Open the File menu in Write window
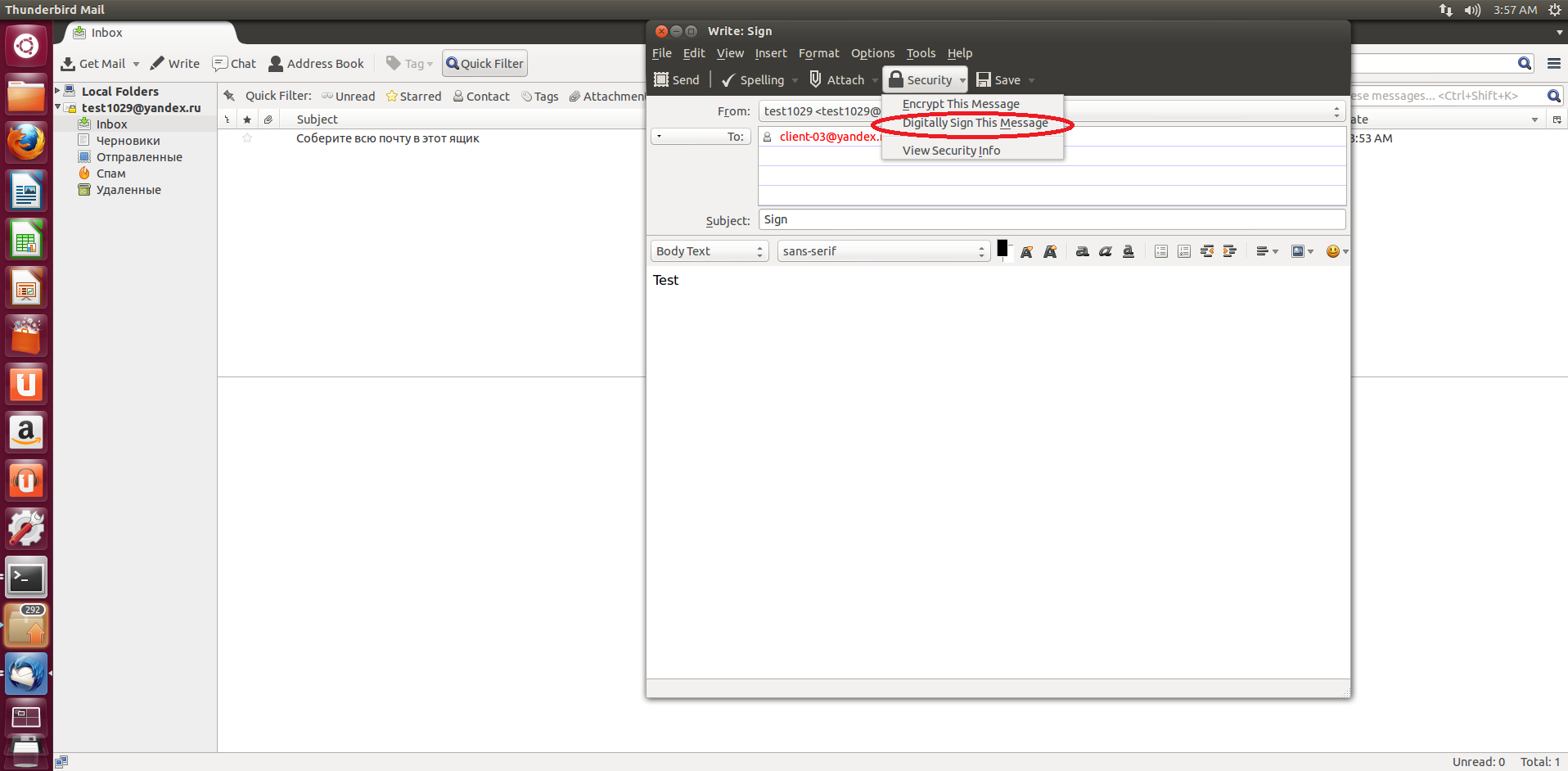Viewport: 1568px width, 771px height. [x=661, y=53]
